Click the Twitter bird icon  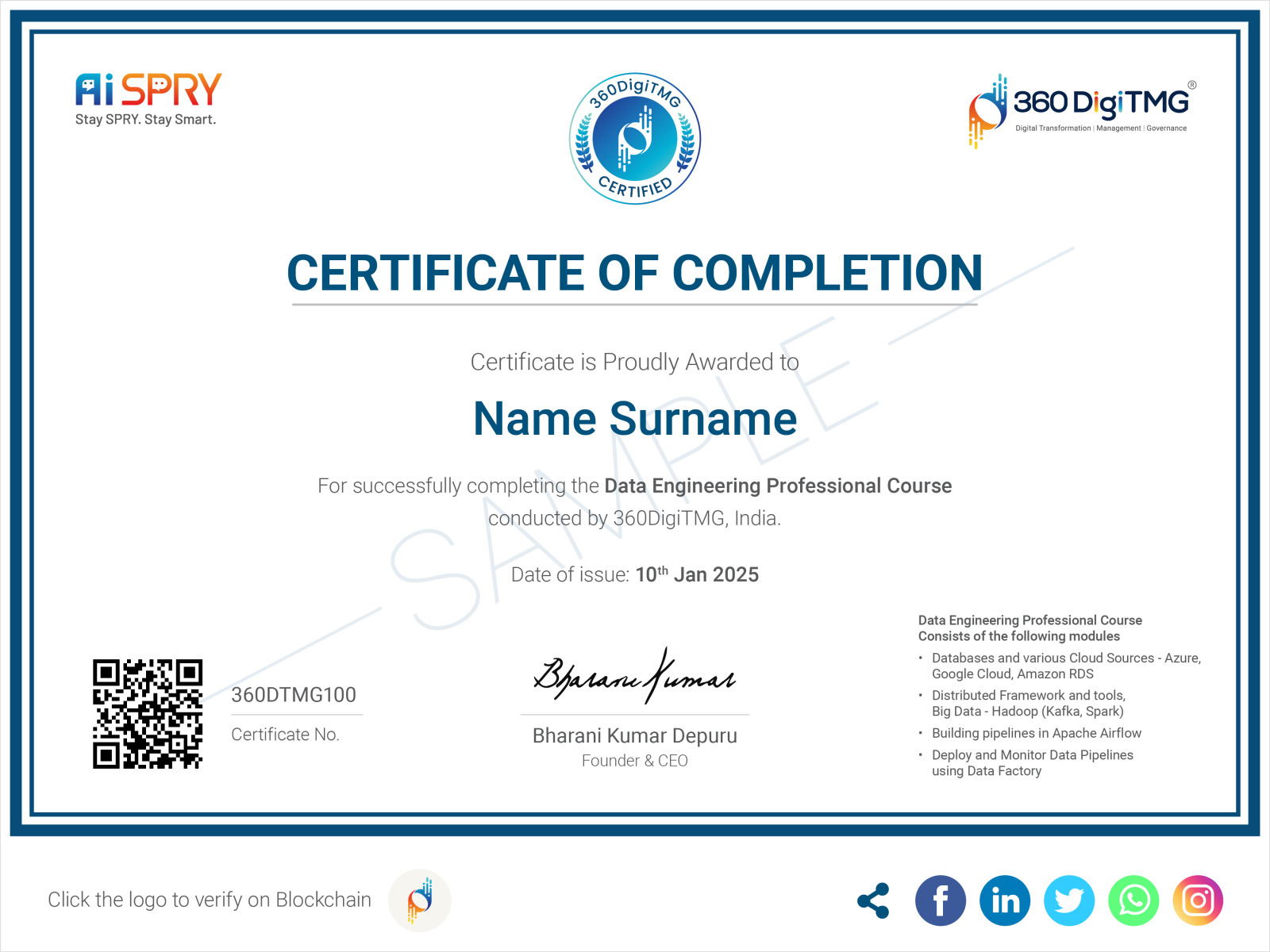tap(1069, 900)
